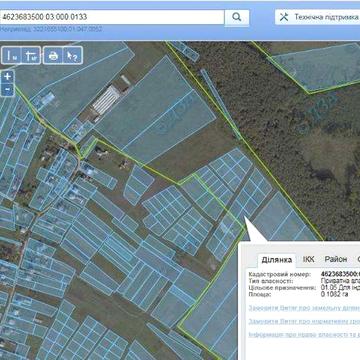Image resolution: width=360 pixels, height=360 pixels.
Task: Focus the cadastral number search field
Action: coord(112,17)
